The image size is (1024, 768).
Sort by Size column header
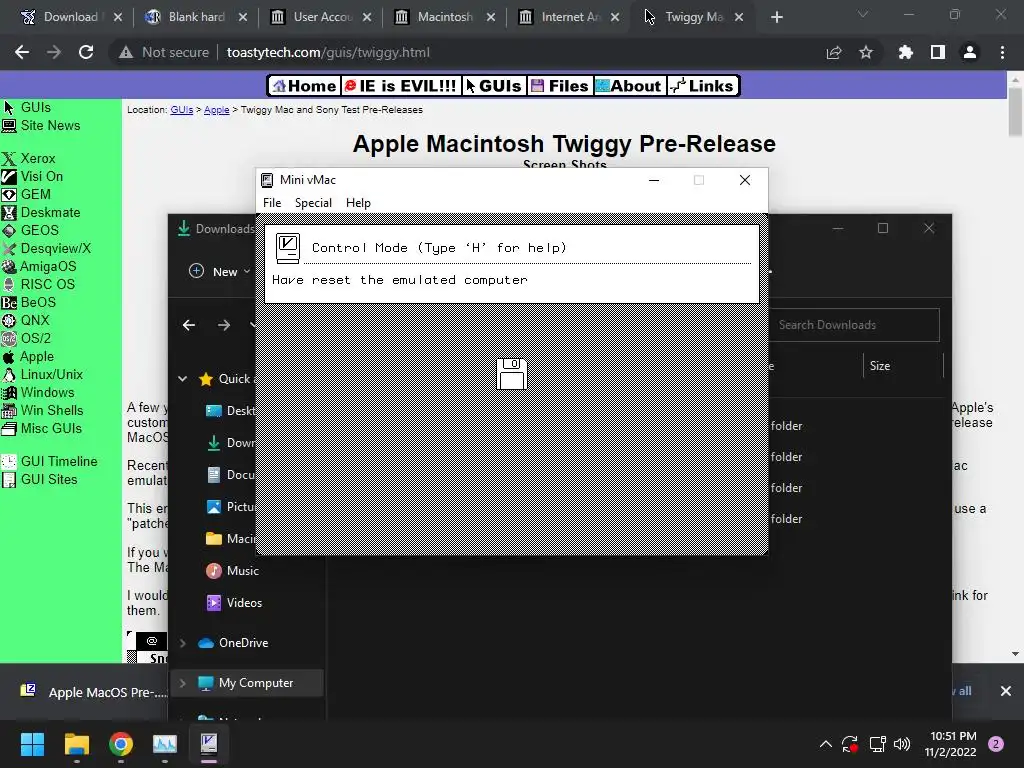pos(879,366)
